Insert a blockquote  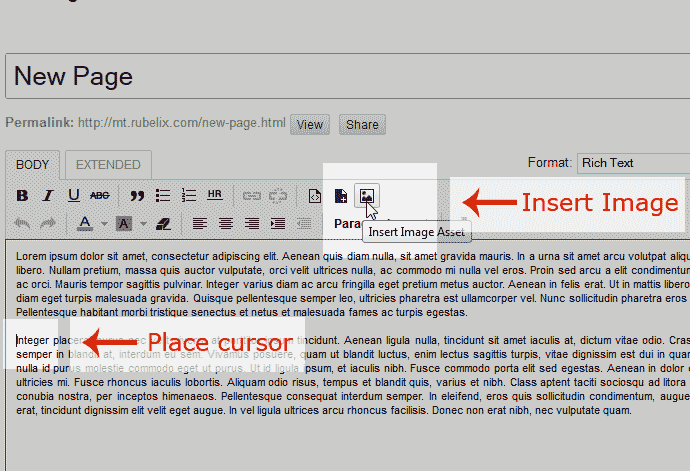point(137,195)
